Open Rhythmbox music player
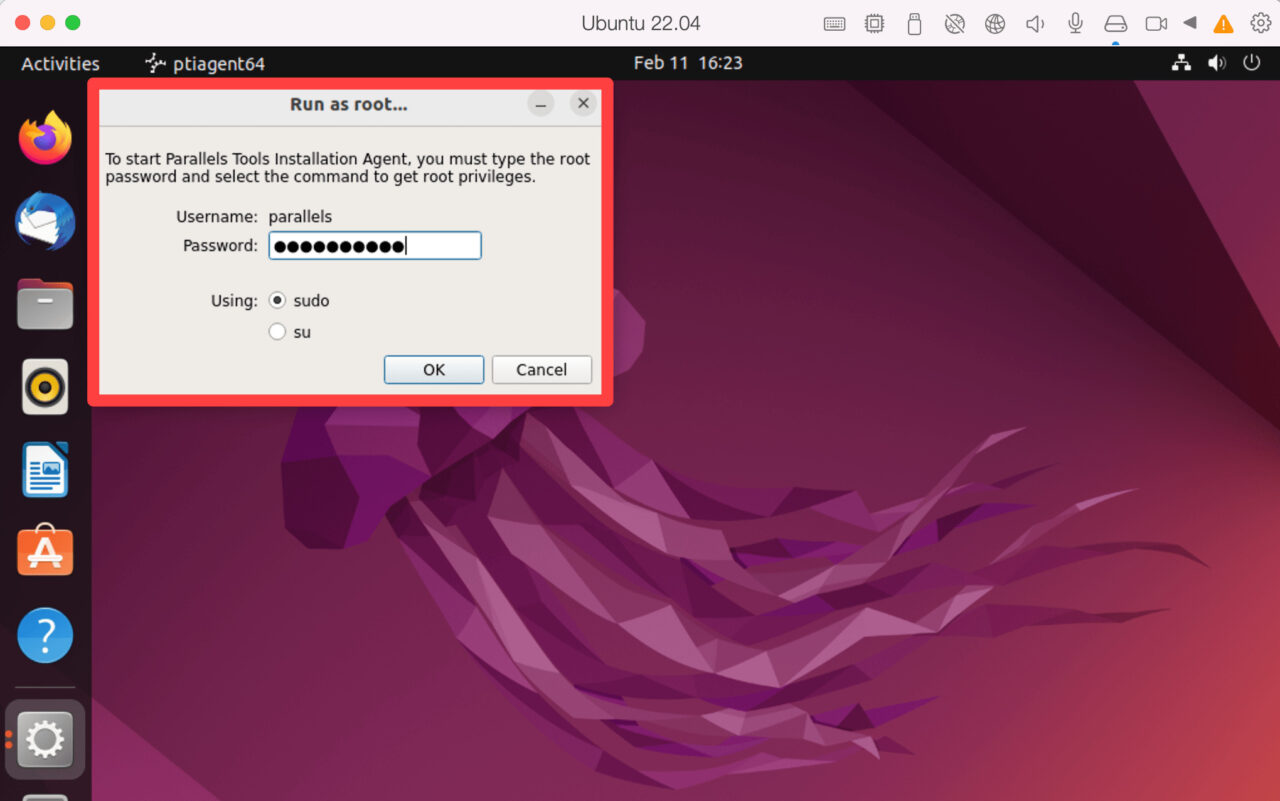1280x801 pixels. point(44,386)
